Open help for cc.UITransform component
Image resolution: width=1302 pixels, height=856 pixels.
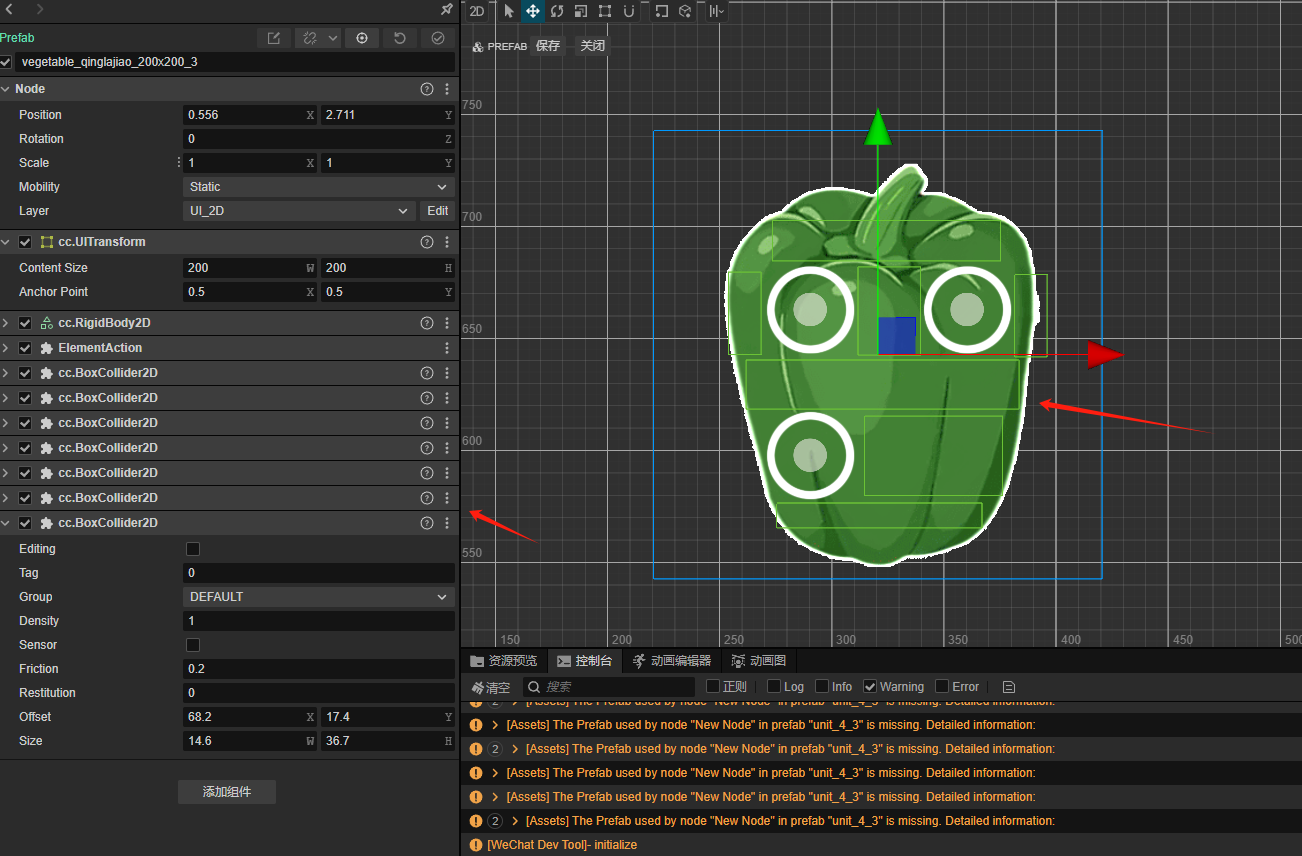427,242
